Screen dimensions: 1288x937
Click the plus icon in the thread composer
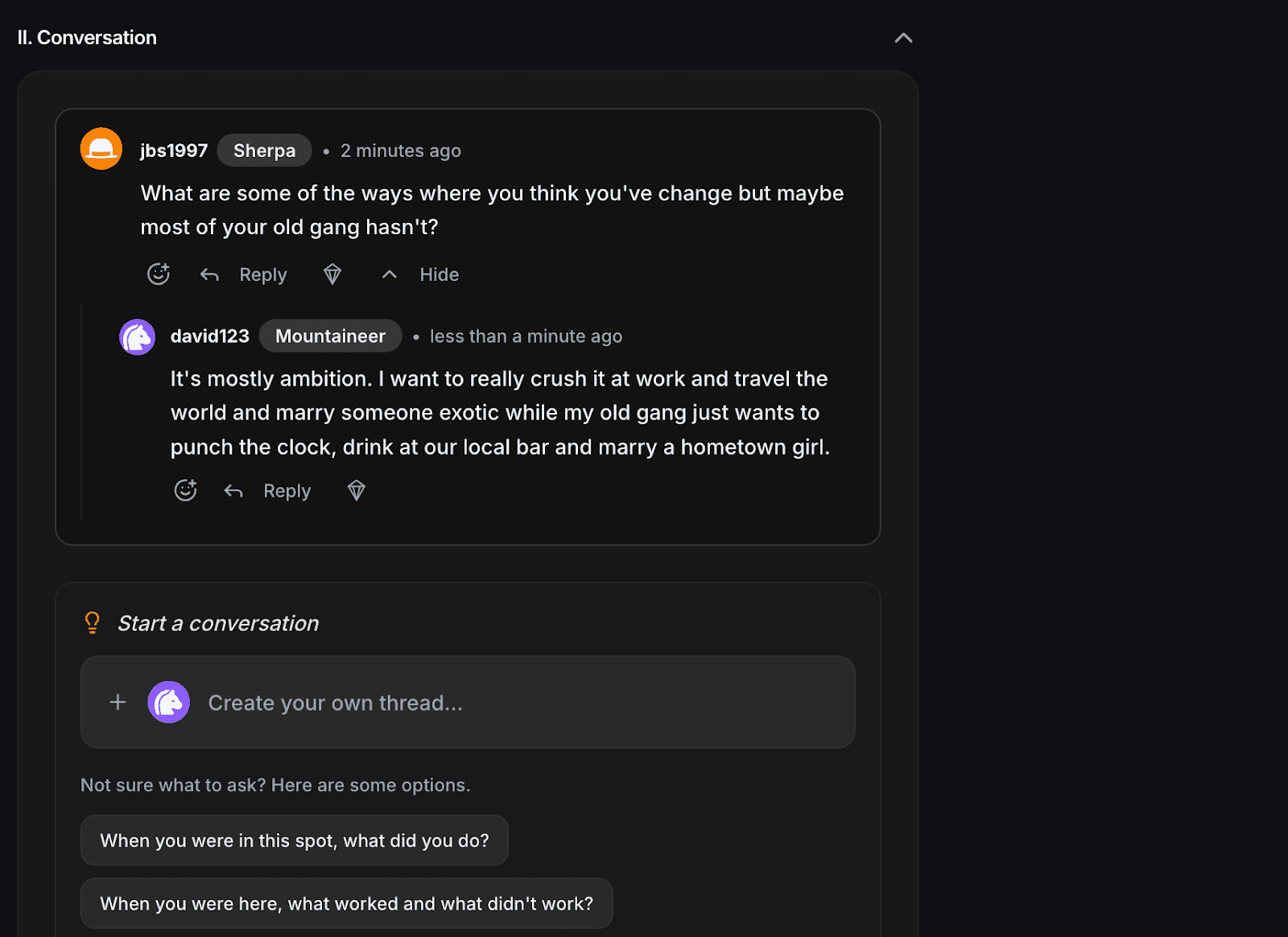(x=117, y=702)
